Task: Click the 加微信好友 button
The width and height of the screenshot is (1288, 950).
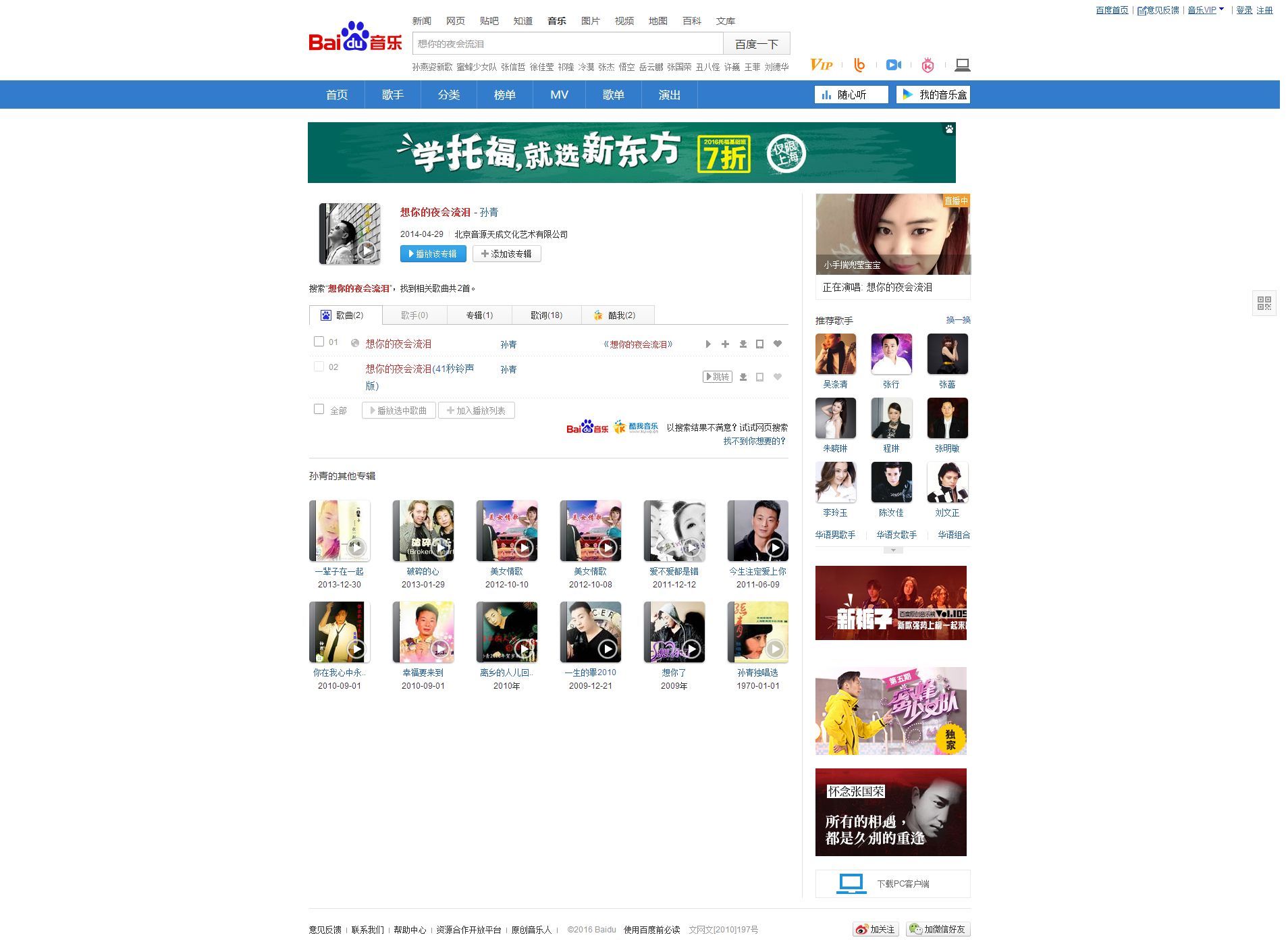Action: pyautogui.click(x=938, y=930)
